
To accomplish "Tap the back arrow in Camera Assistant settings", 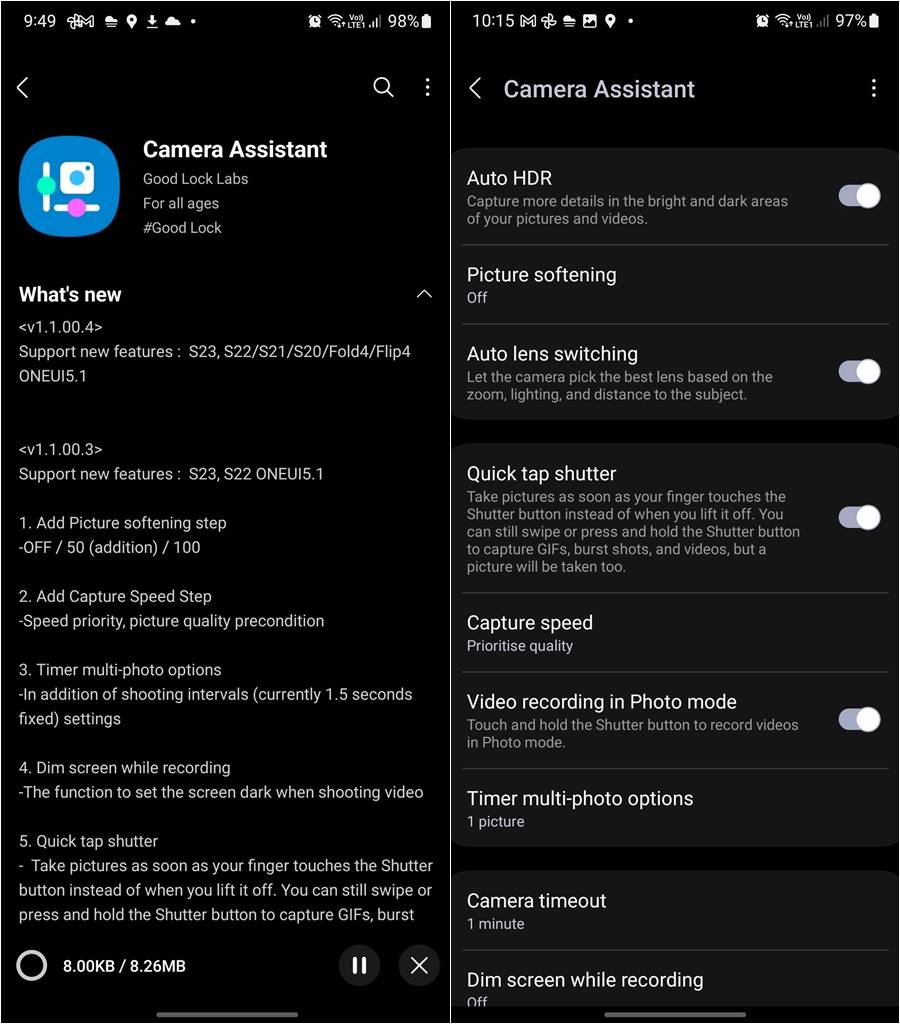I will [x=476, y=88].
